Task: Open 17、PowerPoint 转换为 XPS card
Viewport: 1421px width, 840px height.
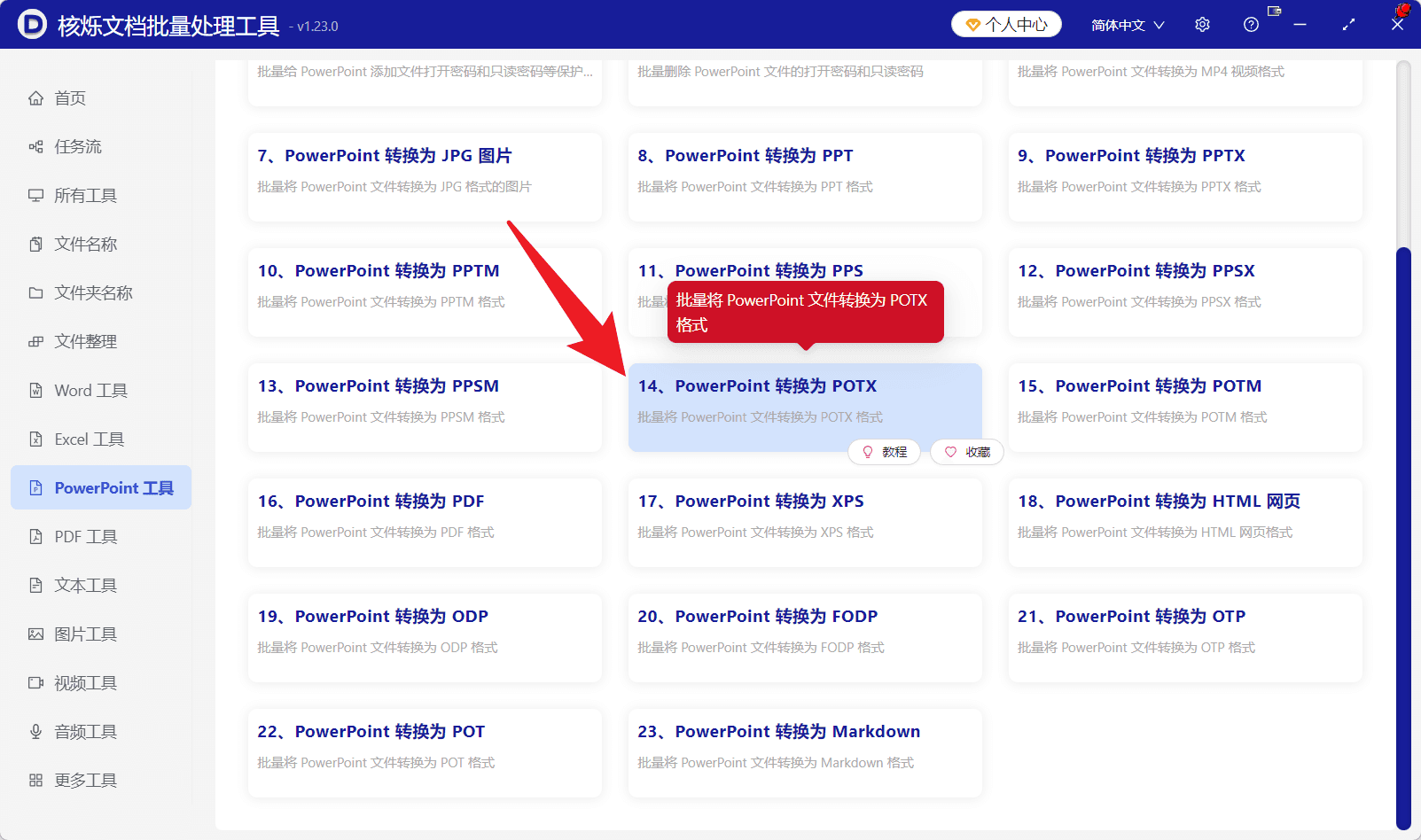Action: (x=805, y=523)
